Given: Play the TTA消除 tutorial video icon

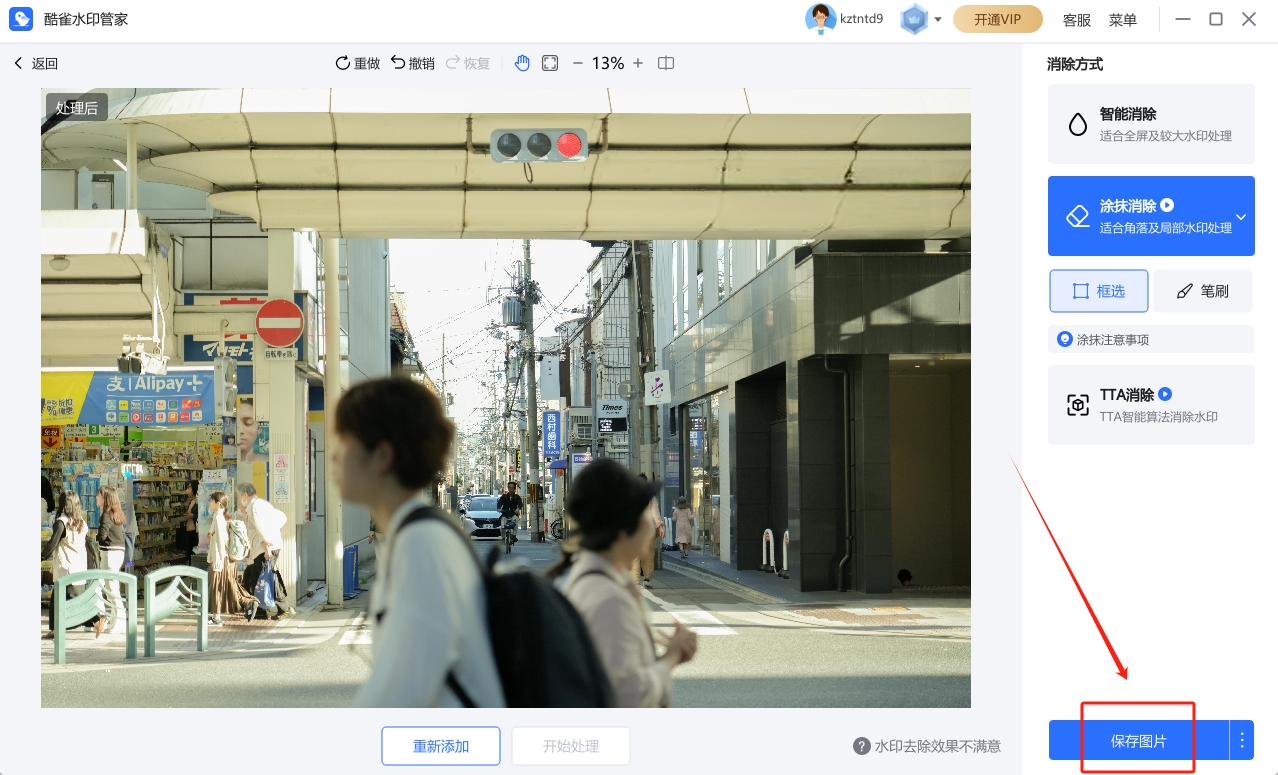Looking at the screenshot, I should pyautogui.click(x=1165, y=394).
